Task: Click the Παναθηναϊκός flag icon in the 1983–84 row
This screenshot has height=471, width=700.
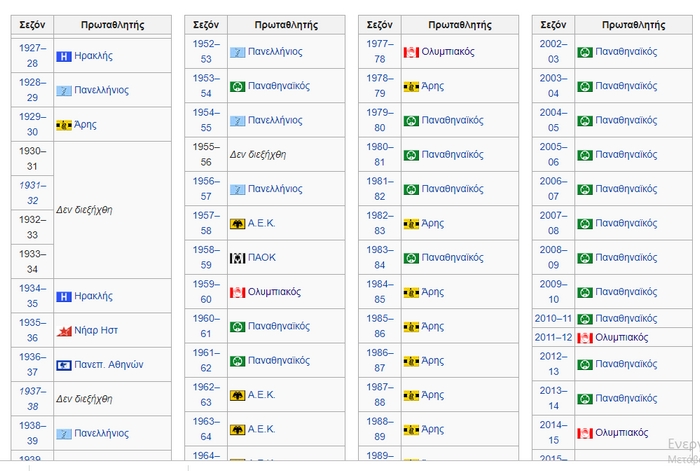Action: (411, 258)
